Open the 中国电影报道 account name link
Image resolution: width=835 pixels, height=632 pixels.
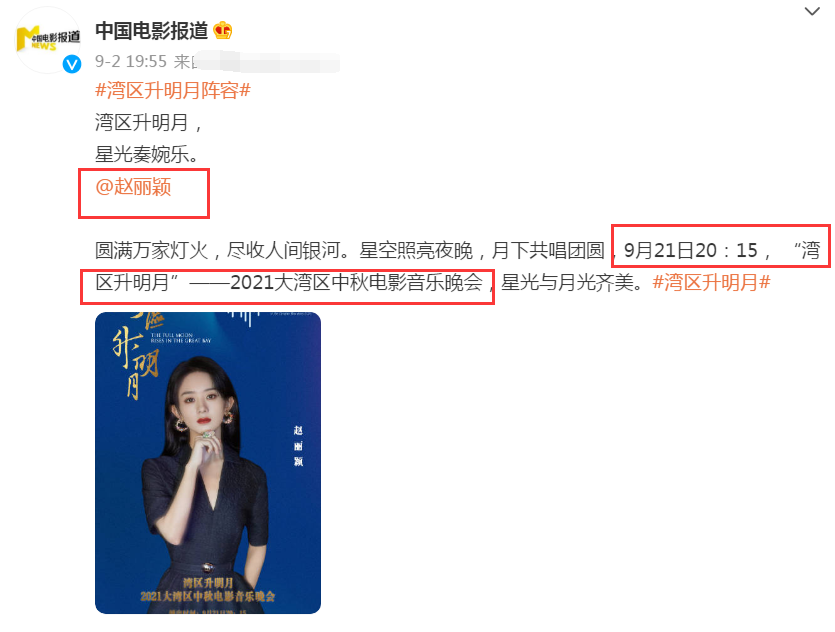151,31
